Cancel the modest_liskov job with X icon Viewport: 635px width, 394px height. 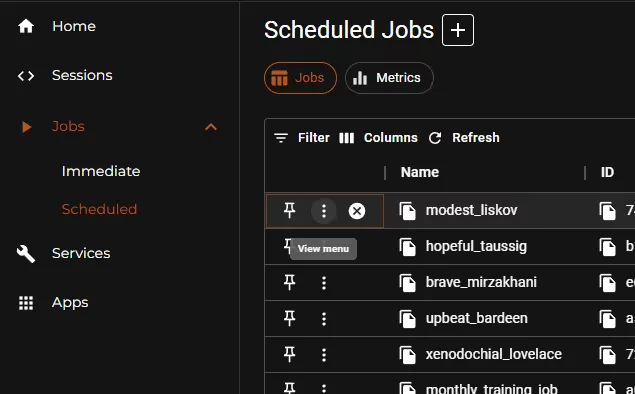pos(357,211)
